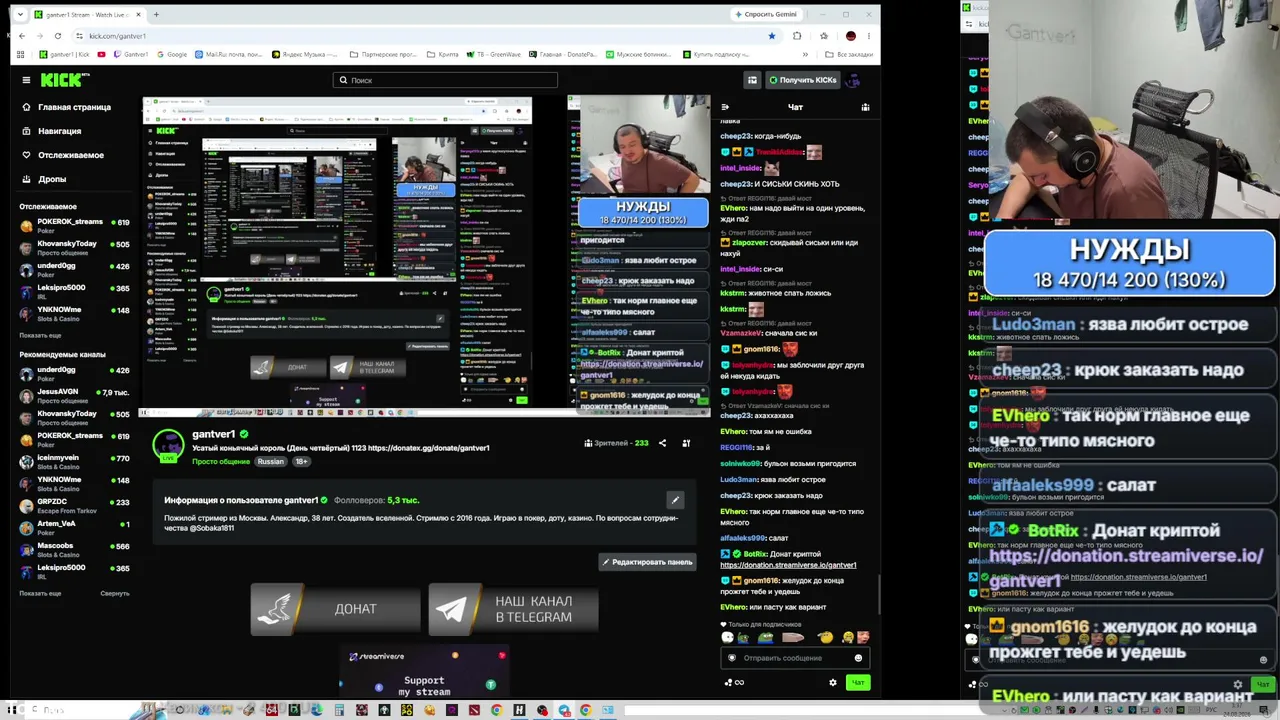Open the Kick hamburger sidebar menu

click(x=26, y=80)
